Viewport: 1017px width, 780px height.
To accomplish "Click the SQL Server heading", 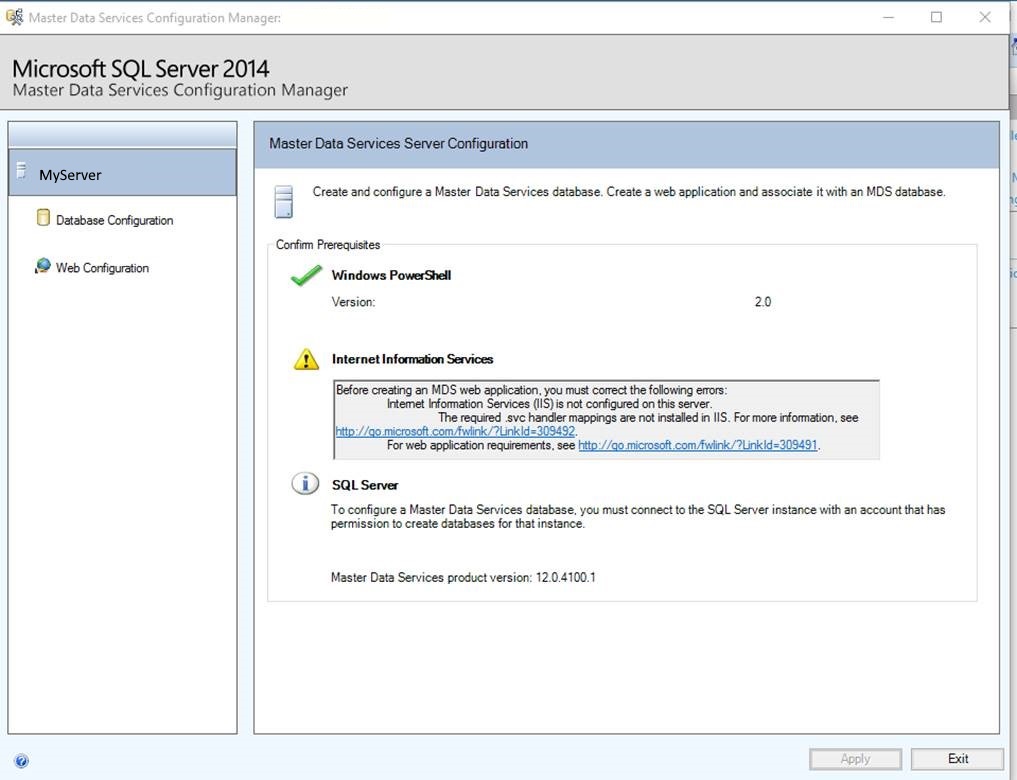I will click(x=365, y=485).
